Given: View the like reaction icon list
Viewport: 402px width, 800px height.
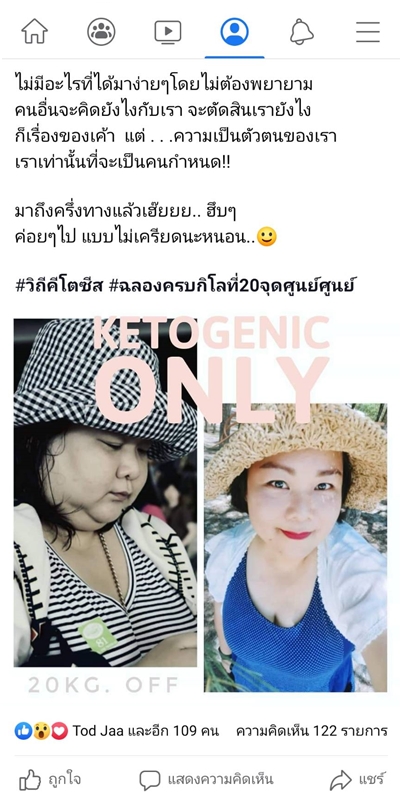Looking at the screenshot, I should click(x=23, y=731).
